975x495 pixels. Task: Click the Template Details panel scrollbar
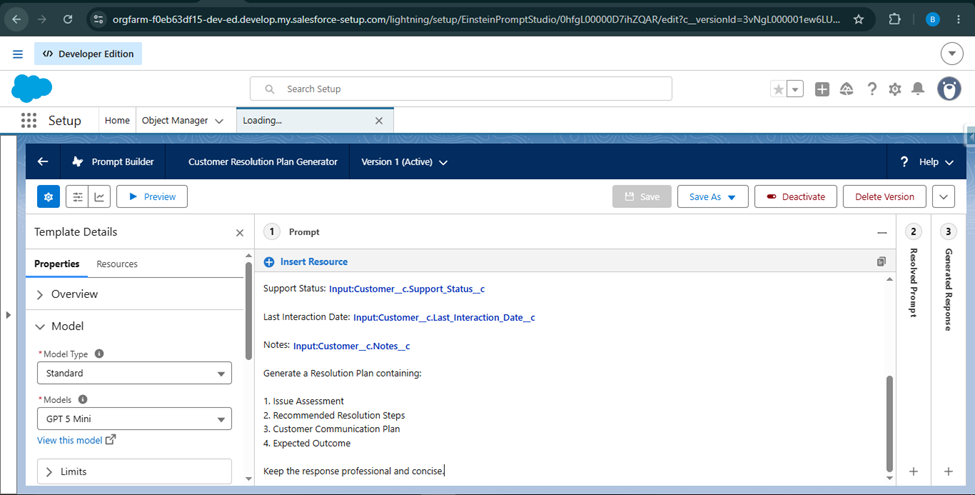(249, 311)
